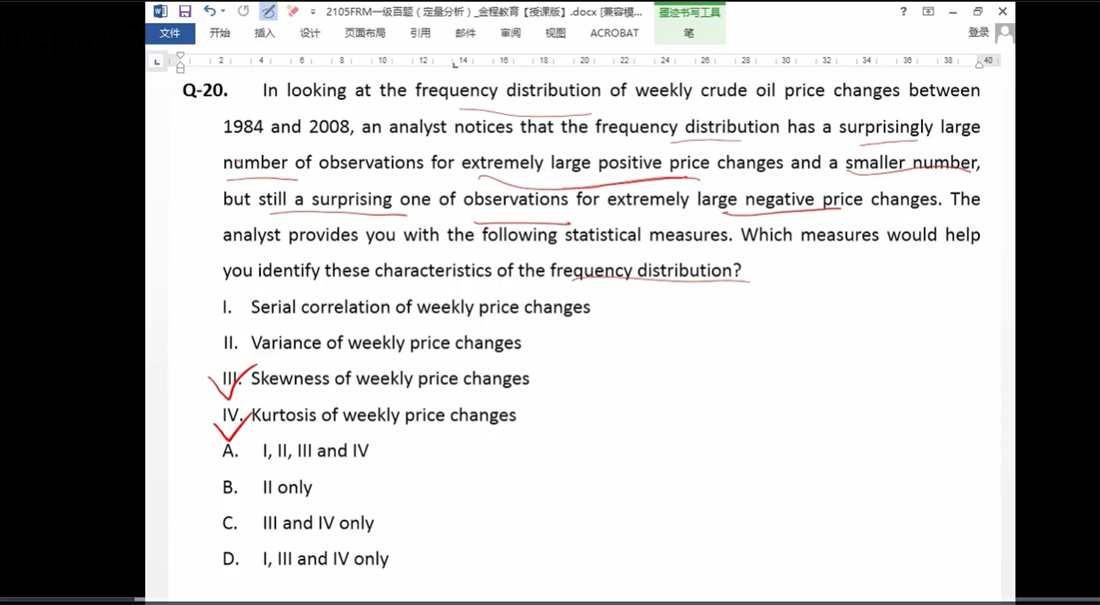Open the 文件 (File) tab
The width and height of the screenshot is (1100, 605).
coord(170,33)
